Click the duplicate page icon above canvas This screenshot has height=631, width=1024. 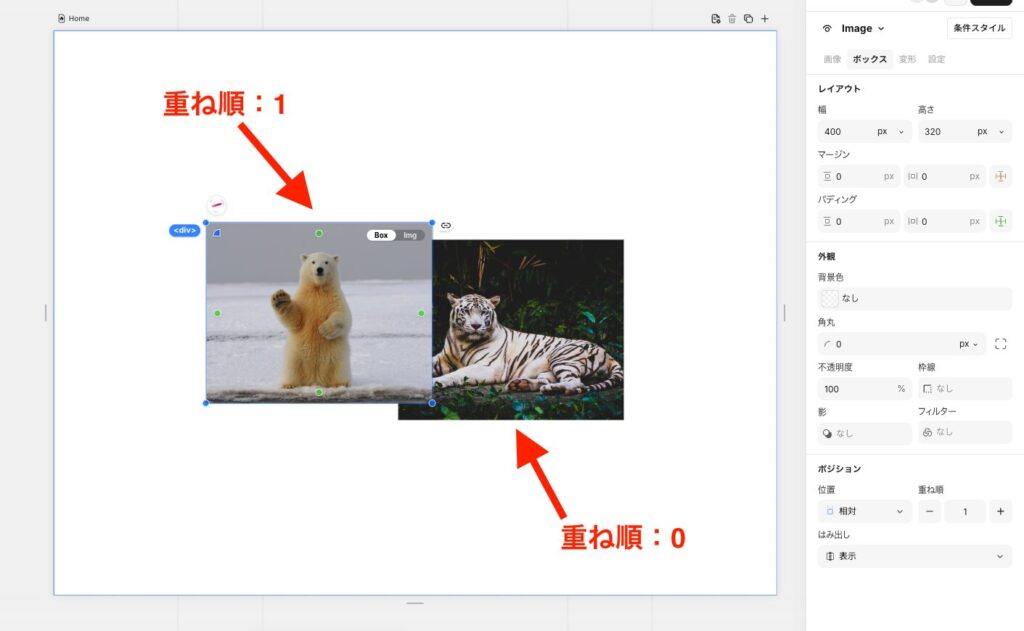[x=748, y=19]
